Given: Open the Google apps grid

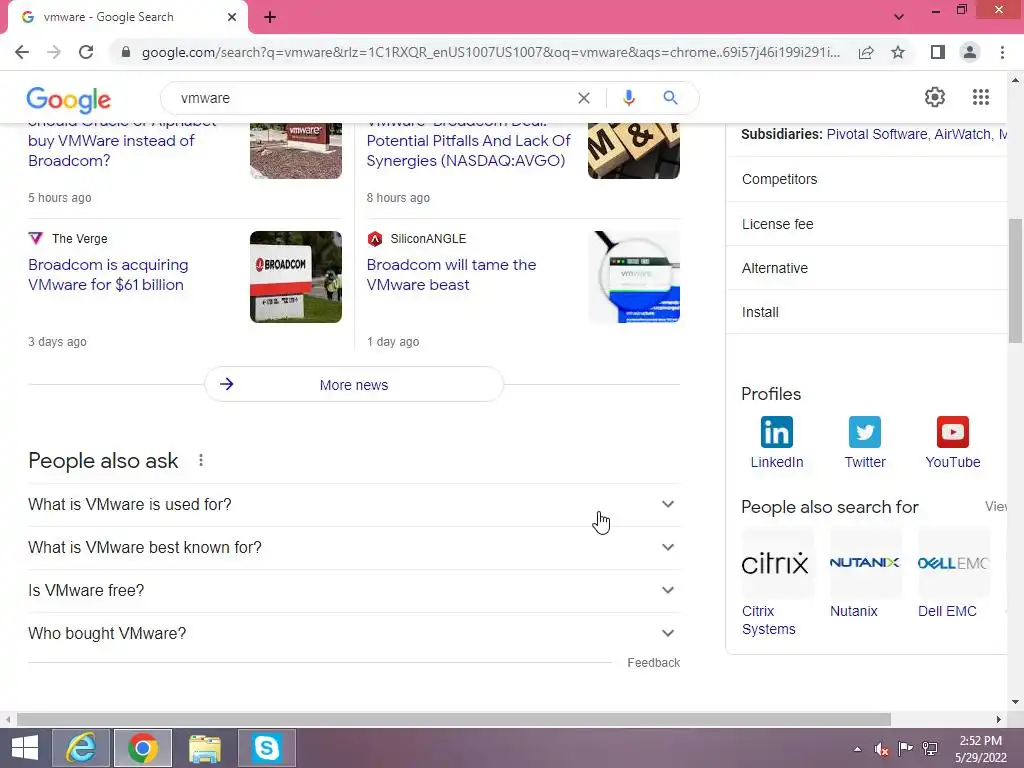Looking at the screenshot, I should click(x=980, y=97).
